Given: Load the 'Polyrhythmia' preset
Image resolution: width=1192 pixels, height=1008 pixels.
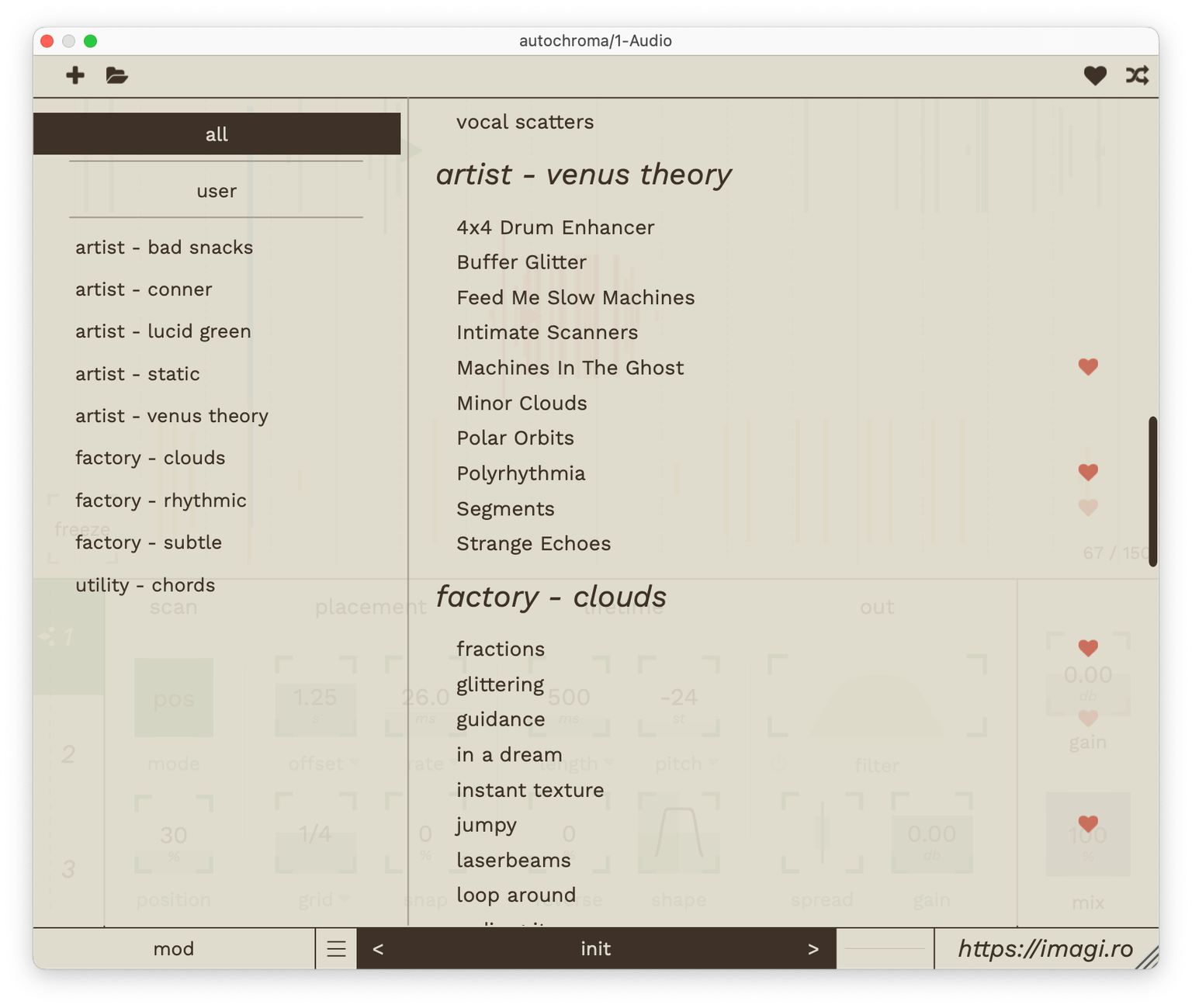Looking at the screenshot, I should tap(521, 473).
